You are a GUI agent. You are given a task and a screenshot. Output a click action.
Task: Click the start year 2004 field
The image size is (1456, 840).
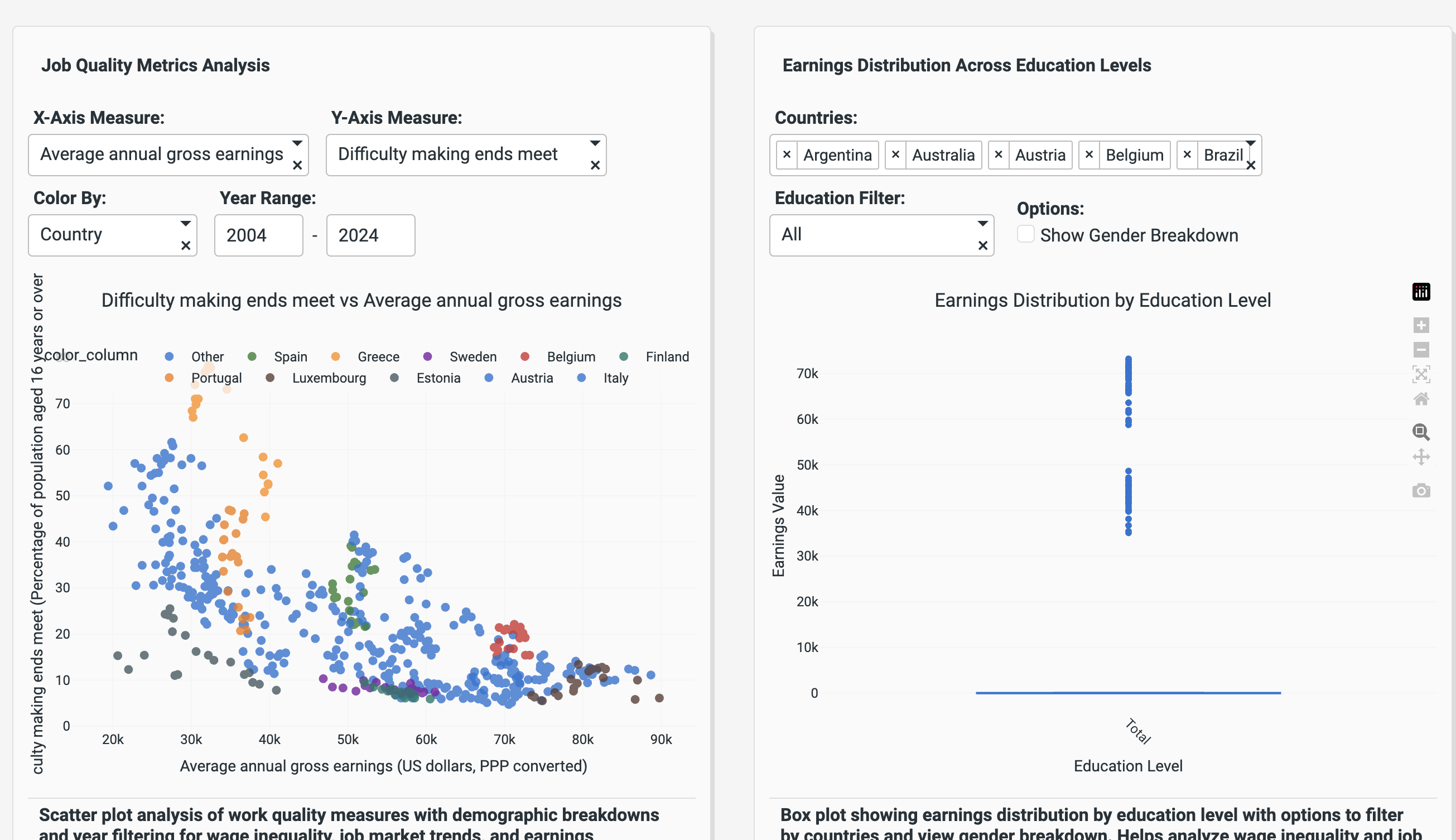(258, 235)
